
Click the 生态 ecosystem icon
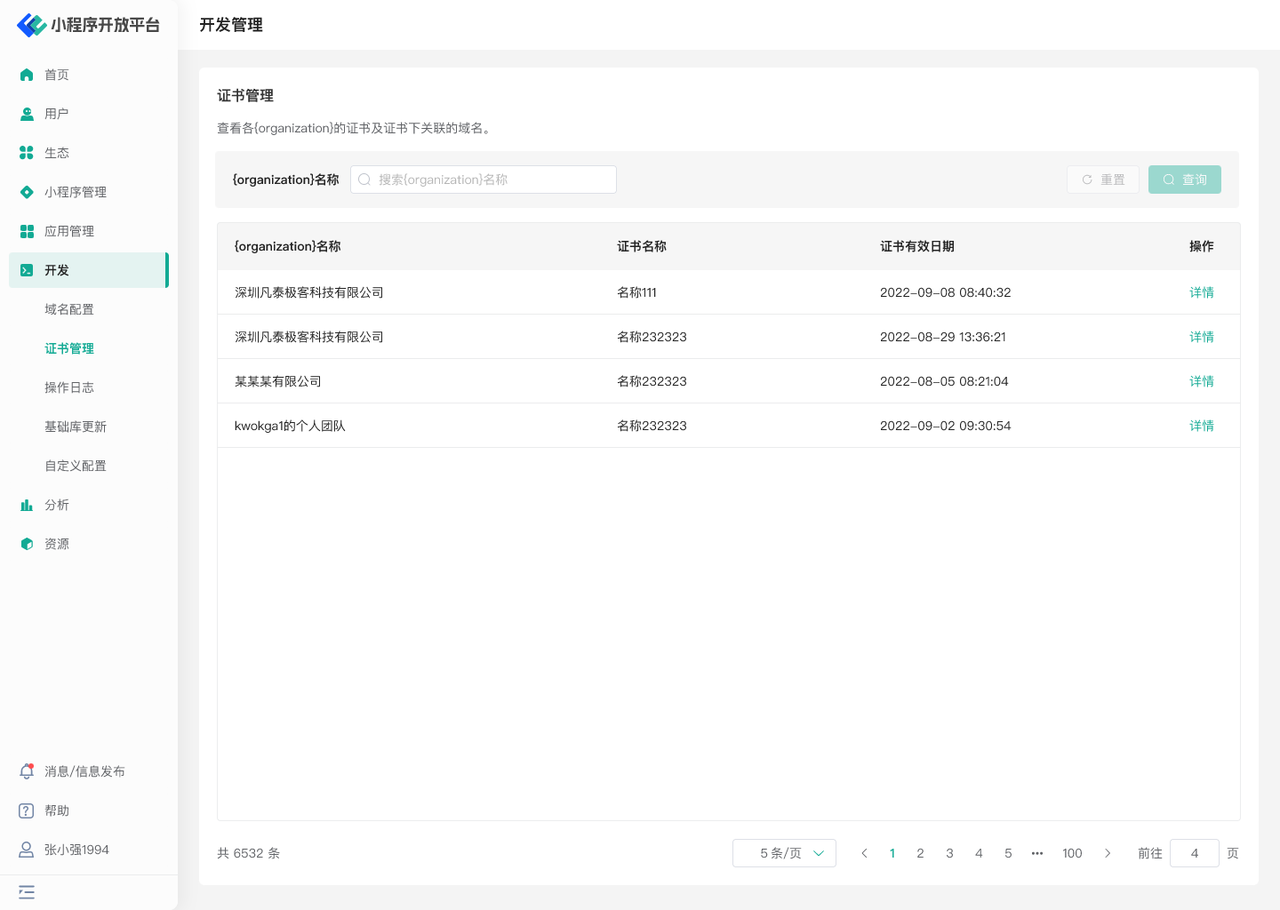point(27,153)
